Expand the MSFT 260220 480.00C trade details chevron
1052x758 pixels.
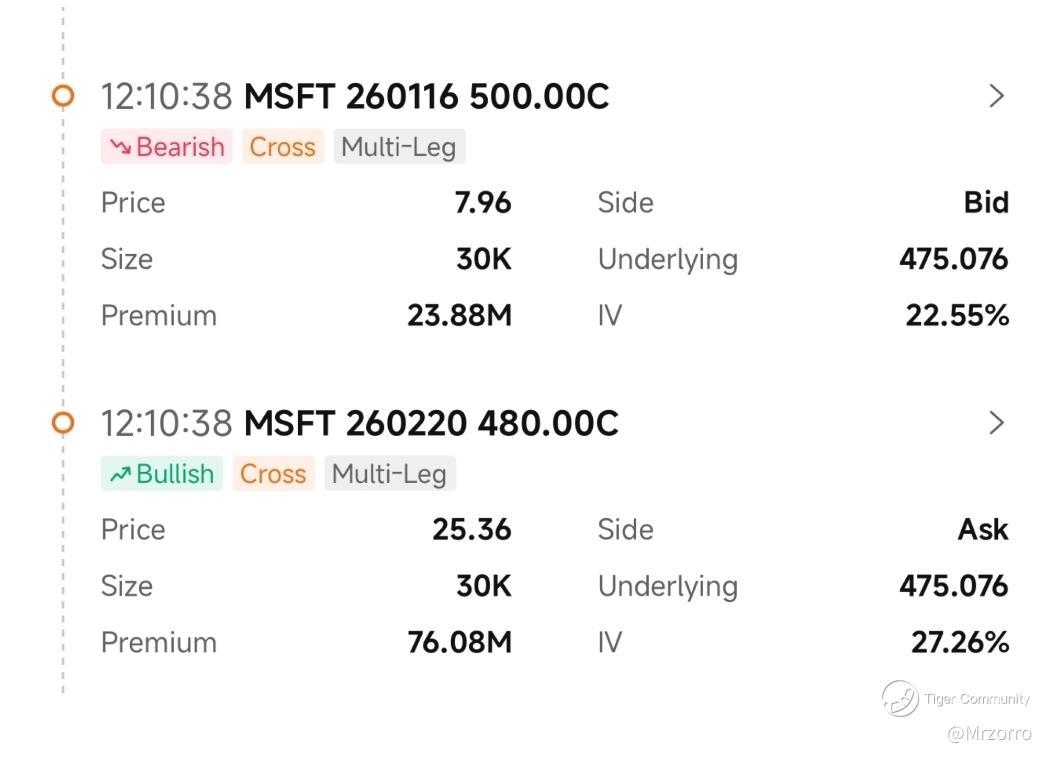(996, 423)
